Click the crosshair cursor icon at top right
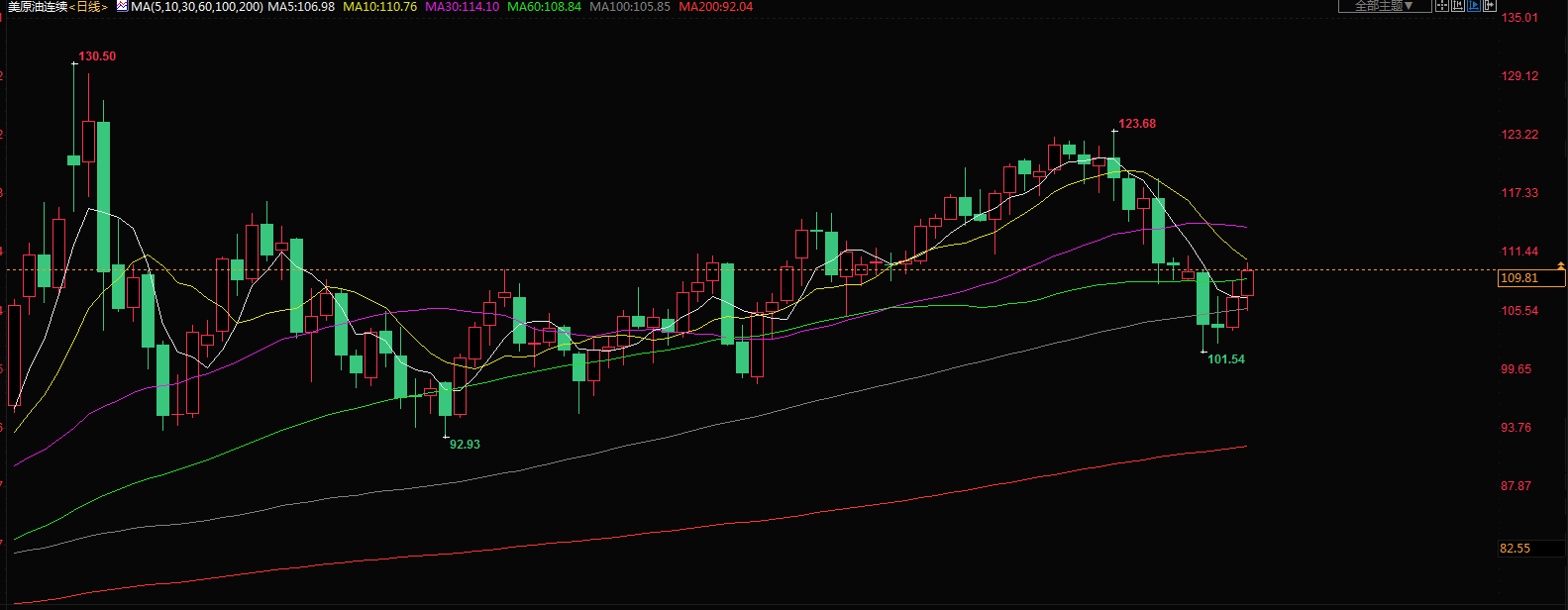The image size is (1568, 610). click(1443, 6)
